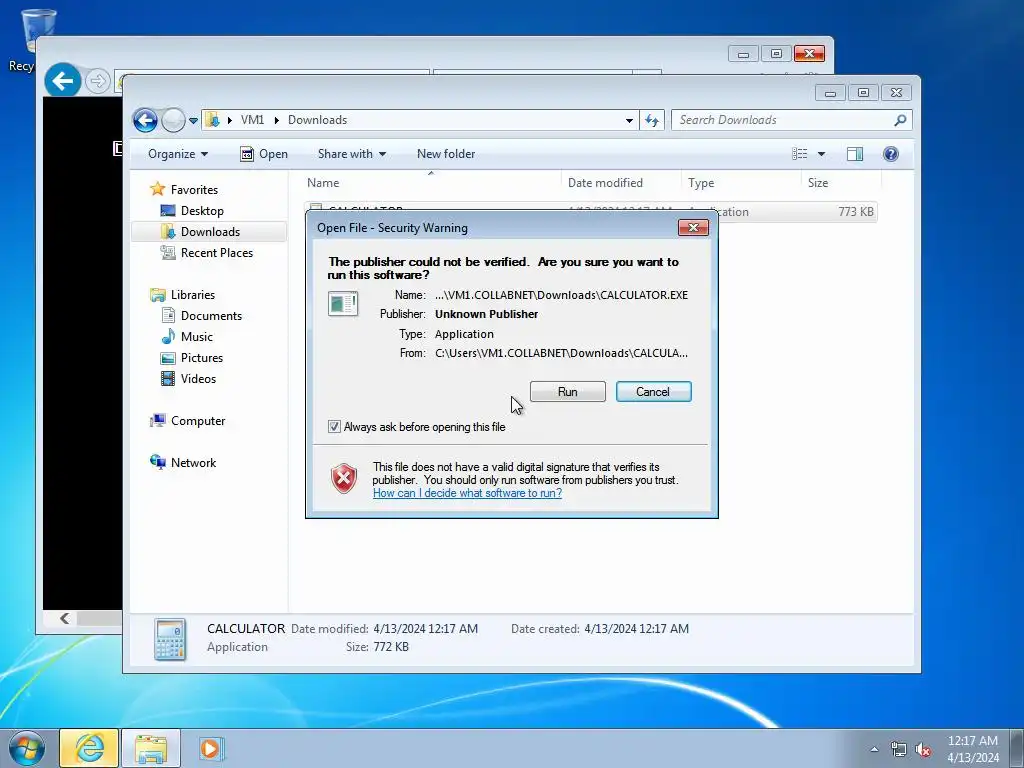Image resolution: width=1024 pixels, height=768 pixels.
Task: Open recent pages dropdown arrow beside forward button
Action: click(x=193, y=121)
